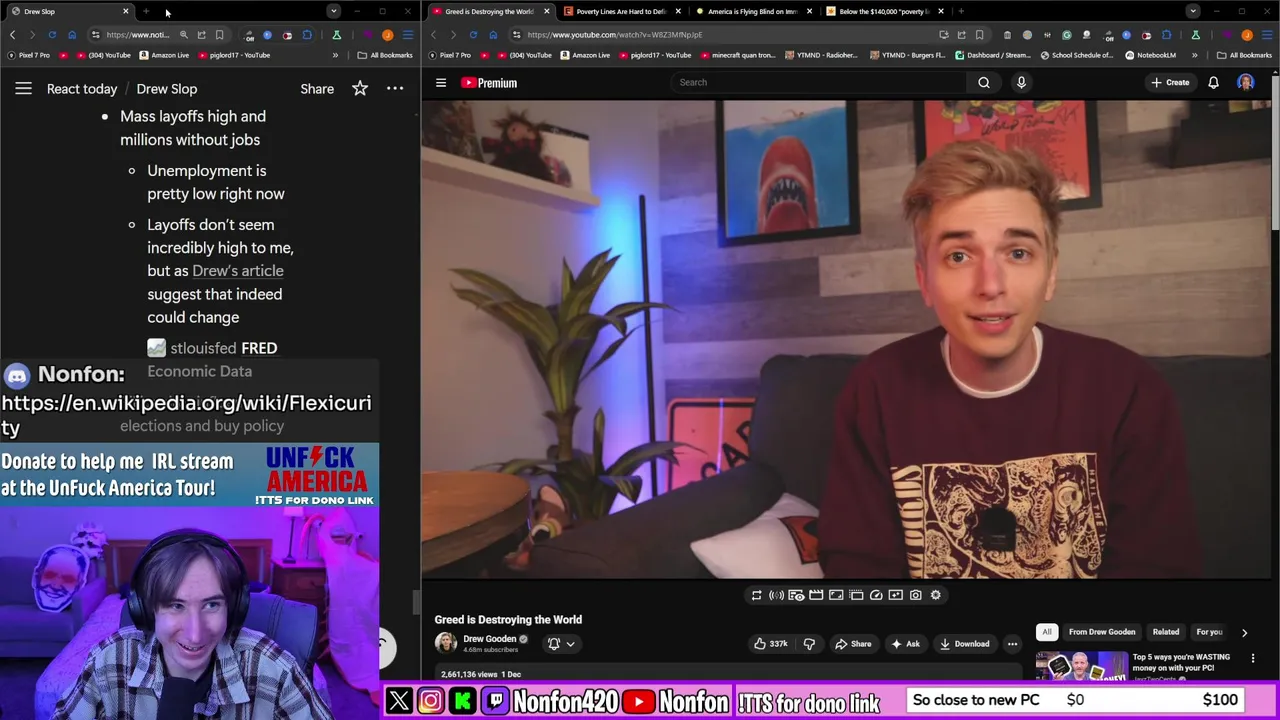The height and width of the screenshot is (720, 1280).
Task: Open extensions puzzle icon in YouTube window
Action: [x=1166, y=35]
